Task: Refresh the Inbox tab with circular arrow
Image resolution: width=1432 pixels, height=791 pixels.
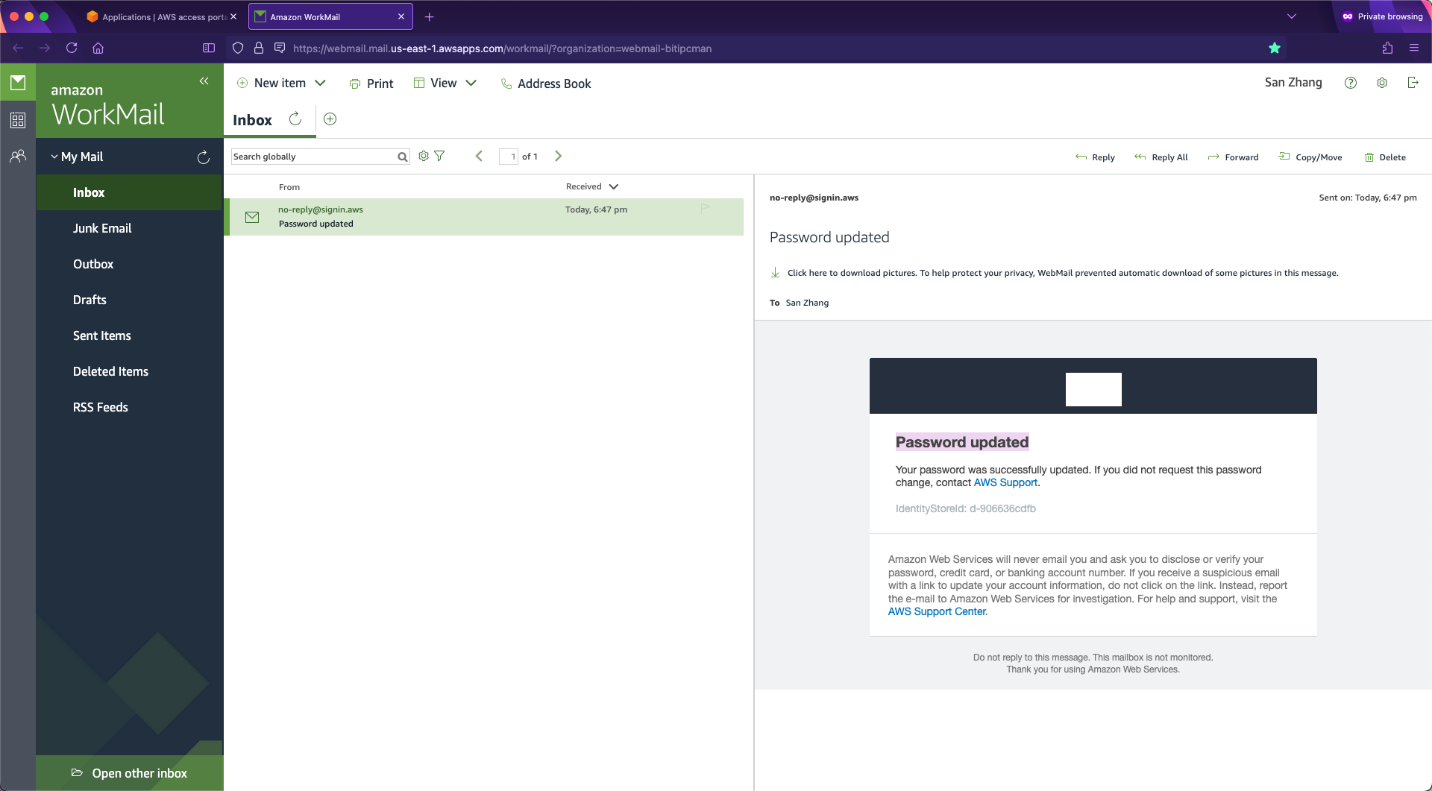Action: click(x=295, y=119)
